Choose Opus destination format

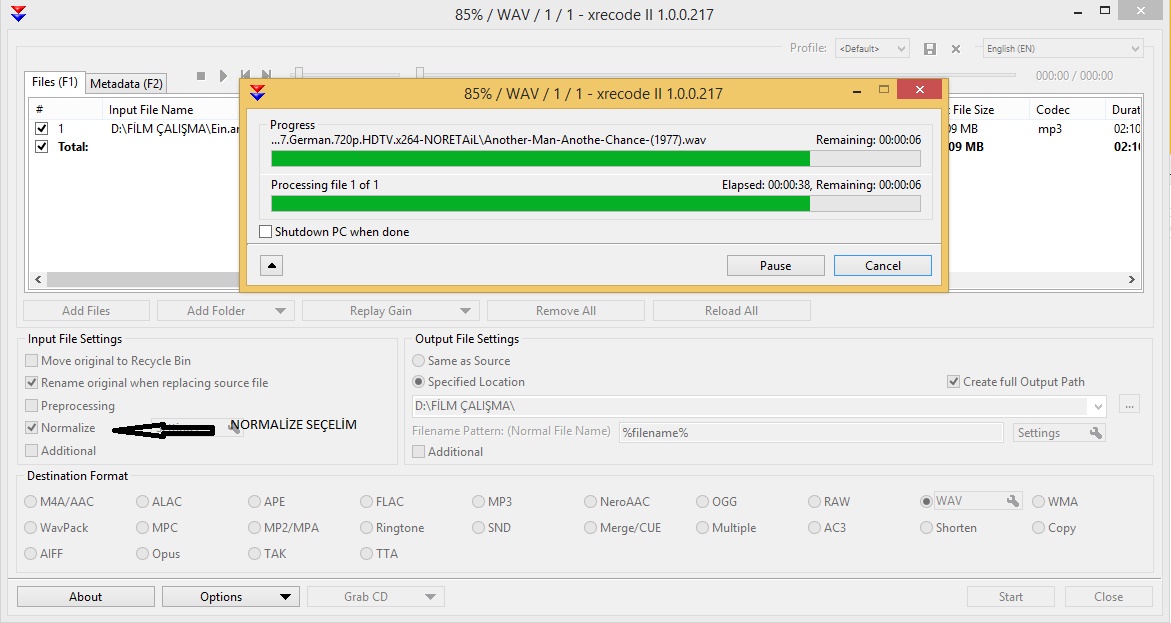[143, 554]
